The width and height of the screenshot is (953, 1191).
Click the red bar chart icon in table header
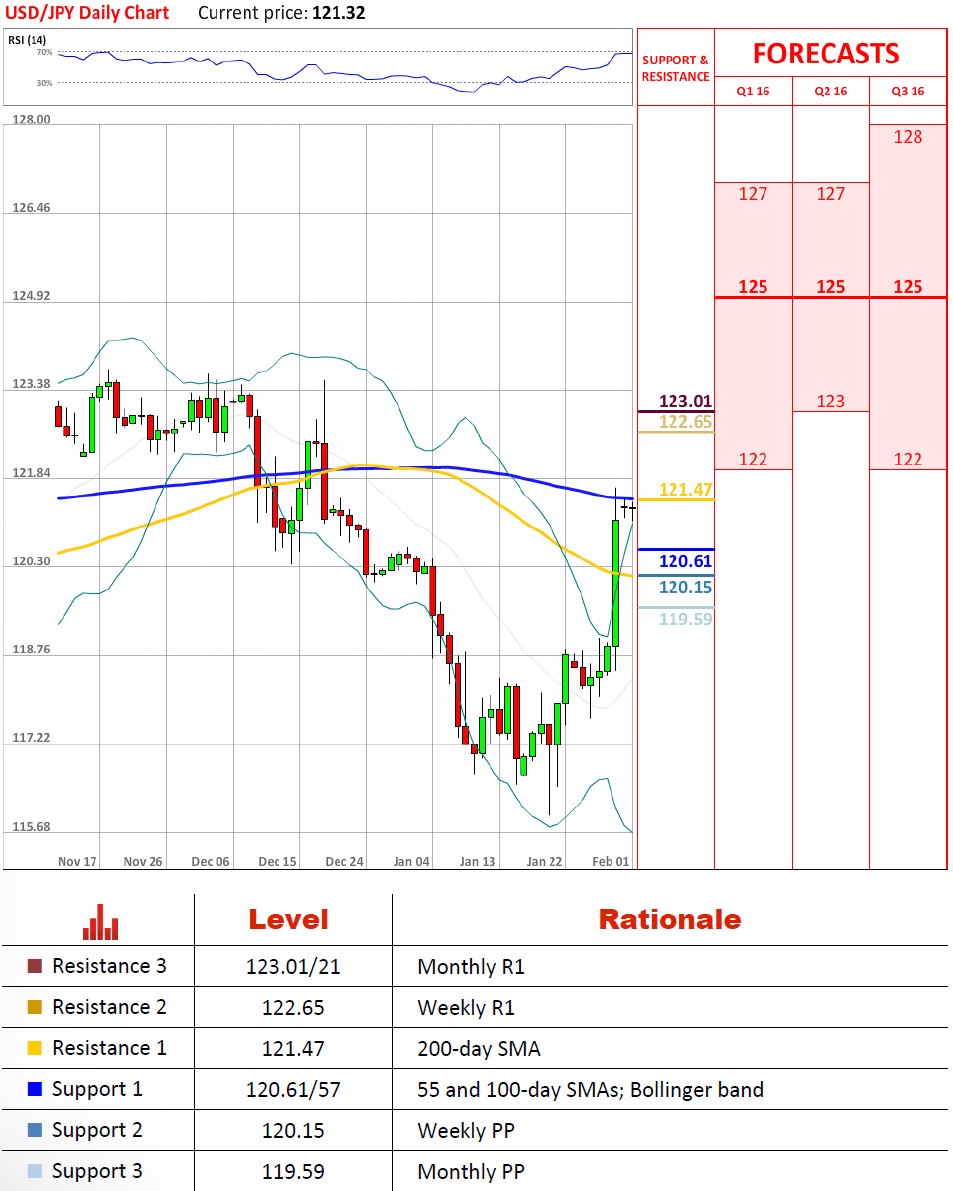(100, 921)
